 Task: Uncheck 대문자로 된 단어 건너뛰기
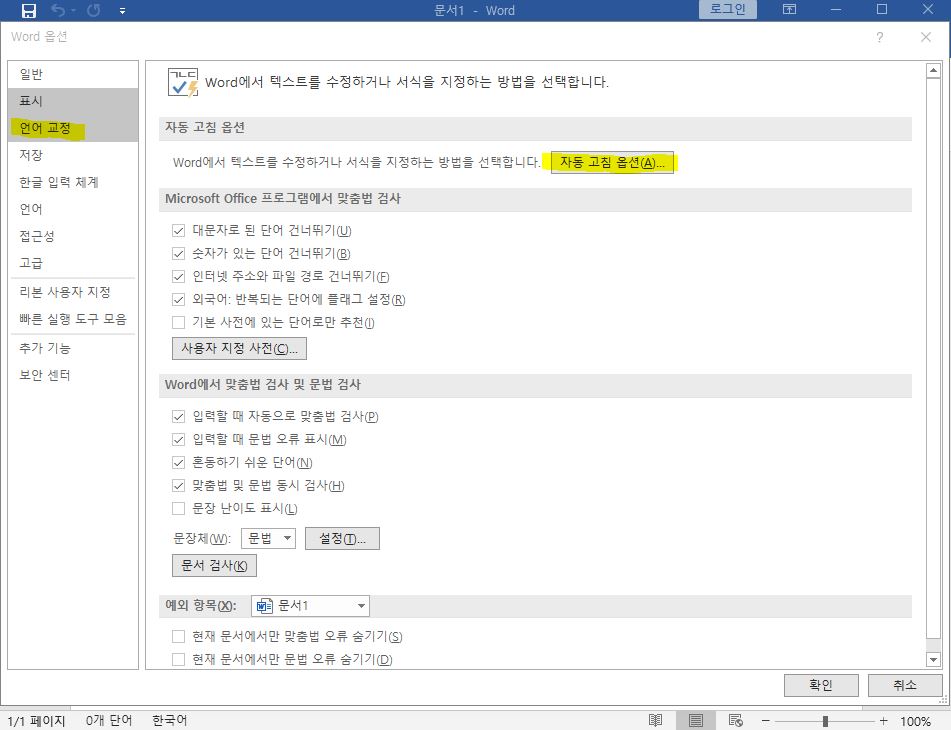(x=178, y=230)
